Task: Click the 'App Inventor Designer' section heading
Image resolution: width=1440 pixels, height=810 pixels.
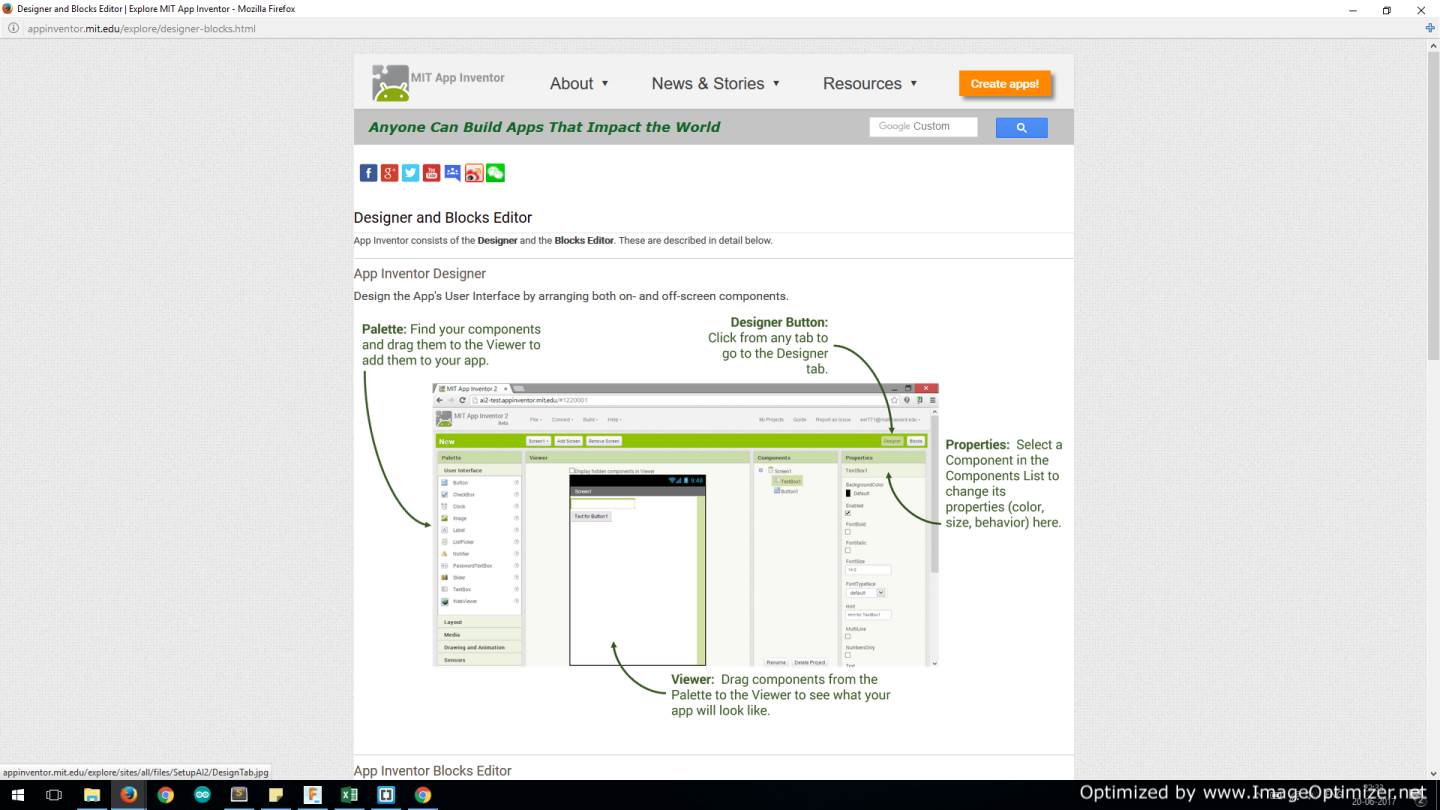Action: pyautogui.click(x=420, y=274)
